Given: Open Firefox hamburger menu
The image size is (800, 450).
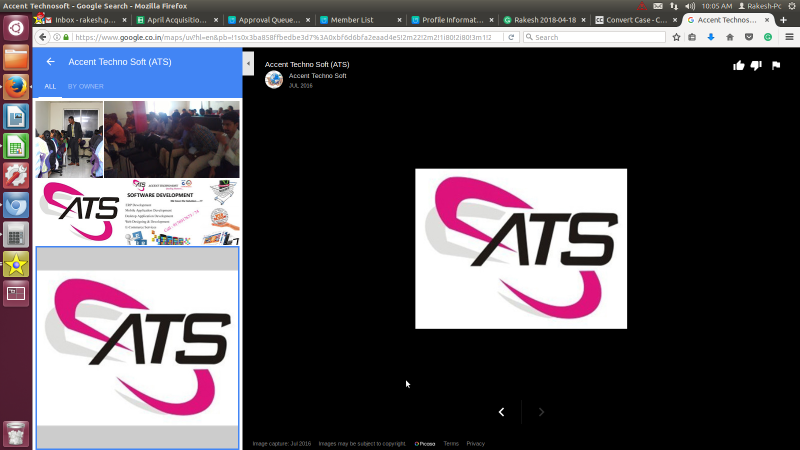Looking at the screenshot, I should [786, 37].
